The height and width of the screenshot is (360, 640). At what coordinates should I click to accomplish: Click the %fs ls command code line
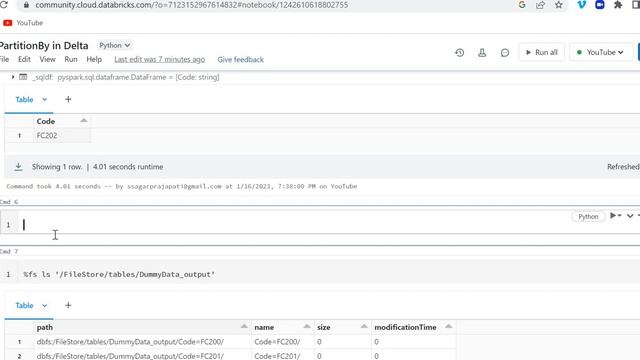coord(119,274)
